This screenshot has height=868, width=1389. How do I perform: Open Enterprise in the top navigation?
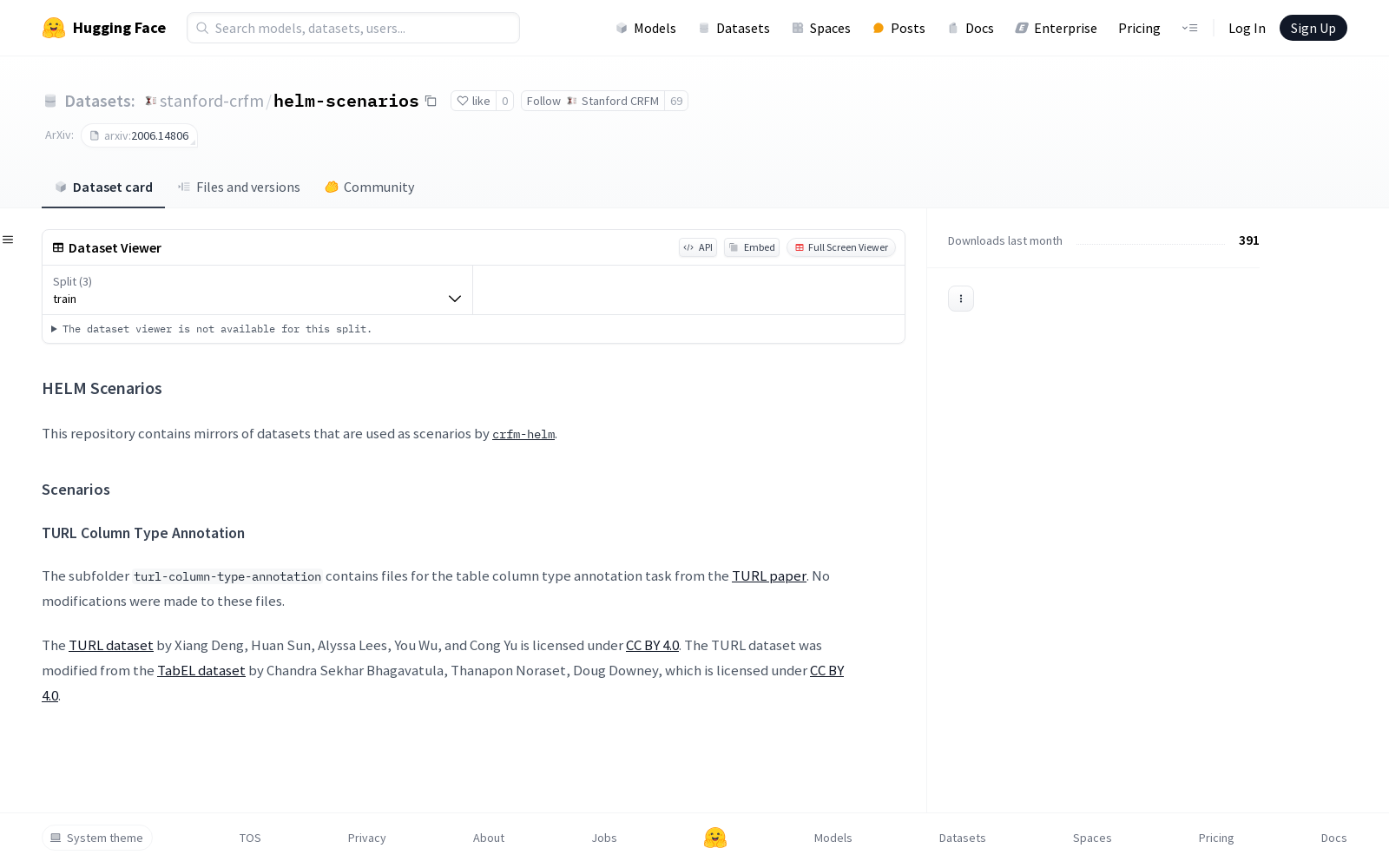click(1057, 28)
